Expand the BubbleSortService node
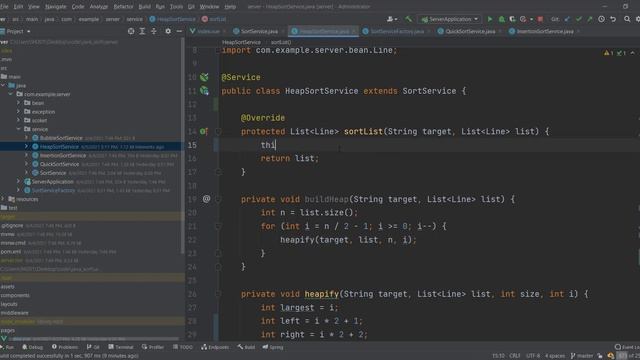The width and height of the screenshot is (640, 360). tap(27, 138)
